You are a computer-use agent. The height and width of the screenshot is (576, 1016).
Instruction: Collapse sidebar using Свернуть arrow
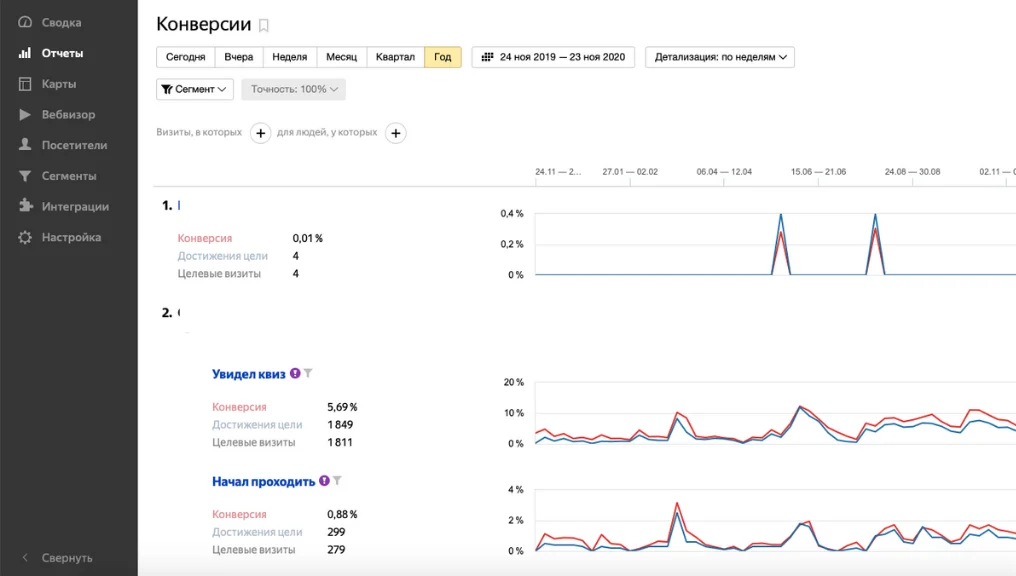pos(25,557)
